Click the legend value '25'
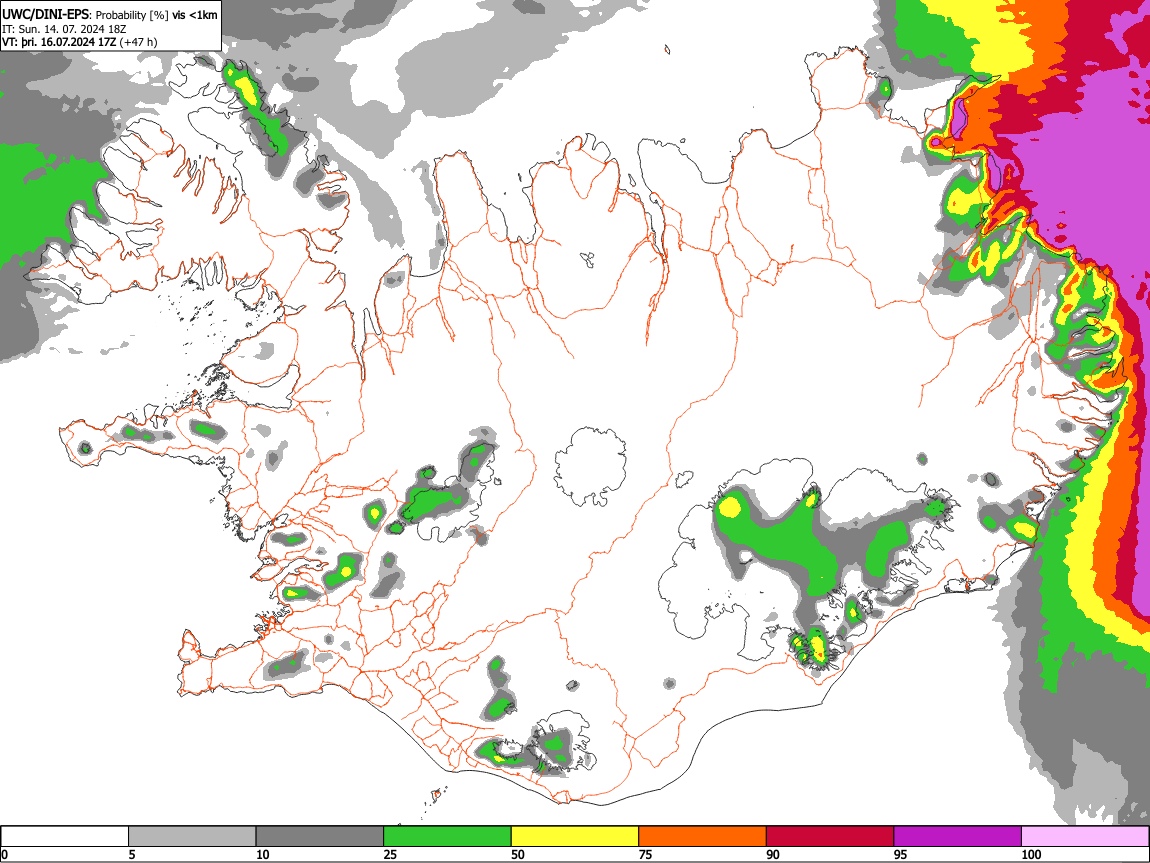This screenshot has height=863, width=1150. coord(390,854)
